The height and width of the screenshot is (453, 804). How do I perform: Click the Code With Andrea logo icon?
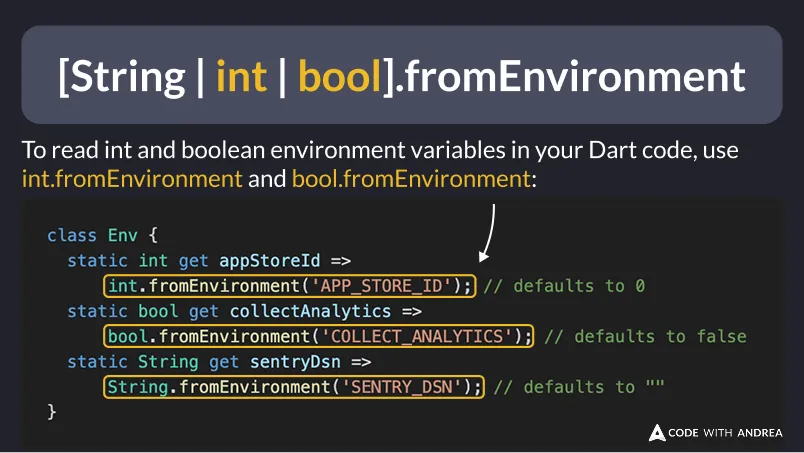(657, 433)
